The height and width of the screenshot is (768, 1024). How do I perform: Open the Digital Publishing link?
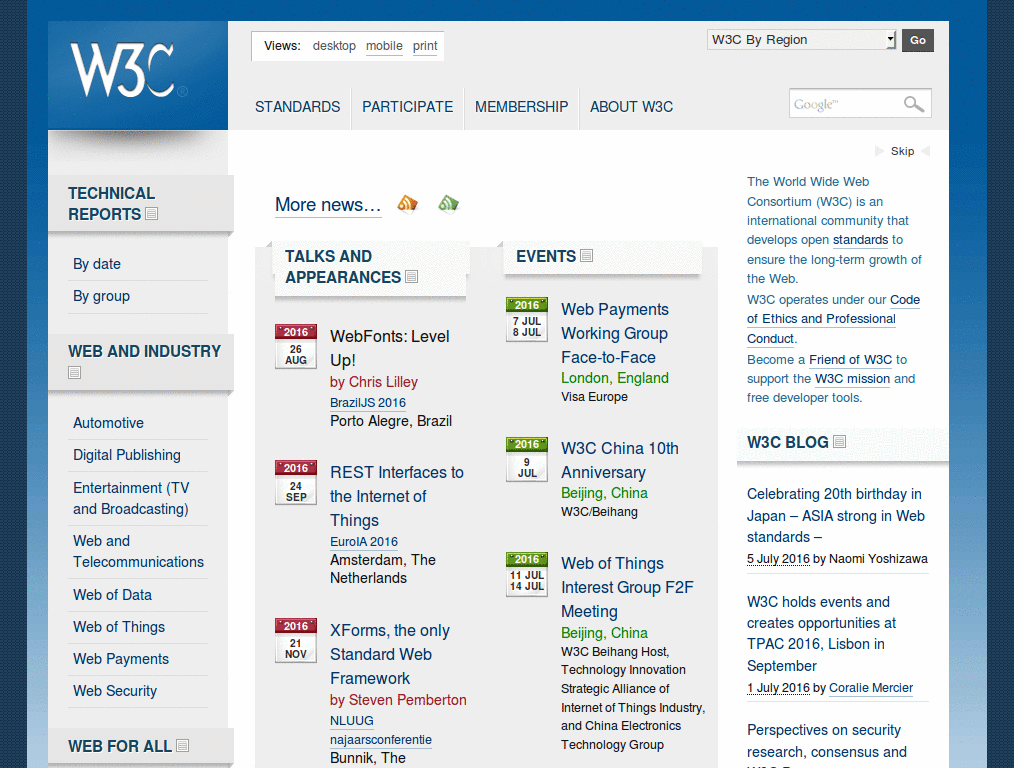coord(127,455)
